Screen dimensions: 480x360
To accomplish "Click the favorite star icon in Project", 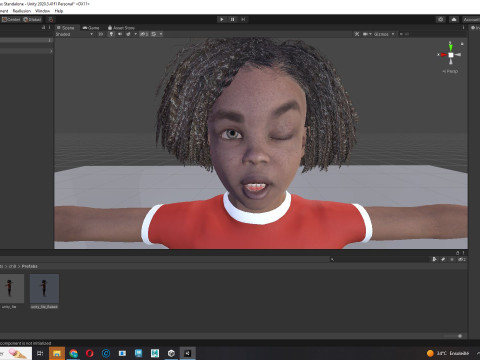I will (452, 259).
